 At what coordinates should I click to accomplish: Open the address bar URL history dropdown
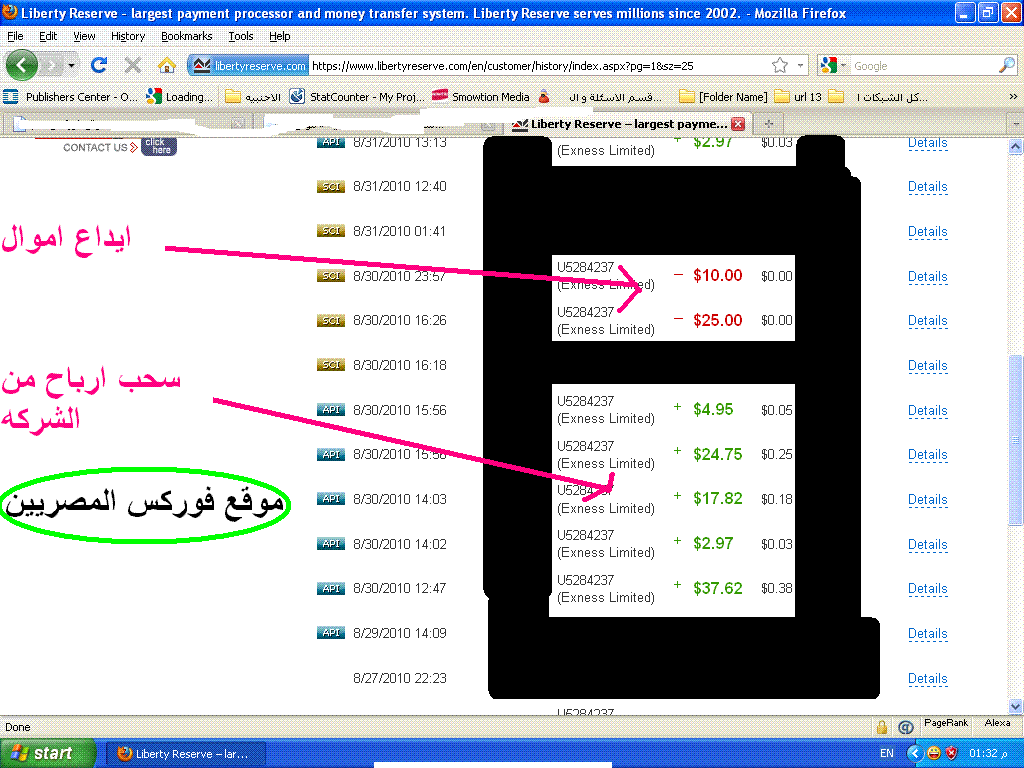tap(800, 65)
